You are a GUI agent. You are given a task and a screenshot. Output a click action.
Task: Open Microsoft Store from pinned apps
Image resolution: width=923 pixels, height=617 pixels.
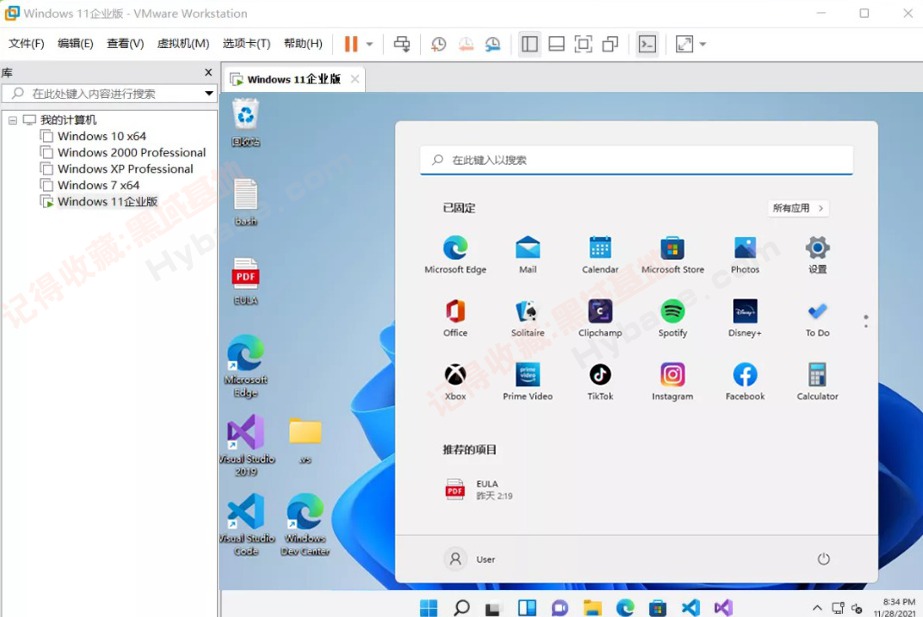(x=672, y=254)
